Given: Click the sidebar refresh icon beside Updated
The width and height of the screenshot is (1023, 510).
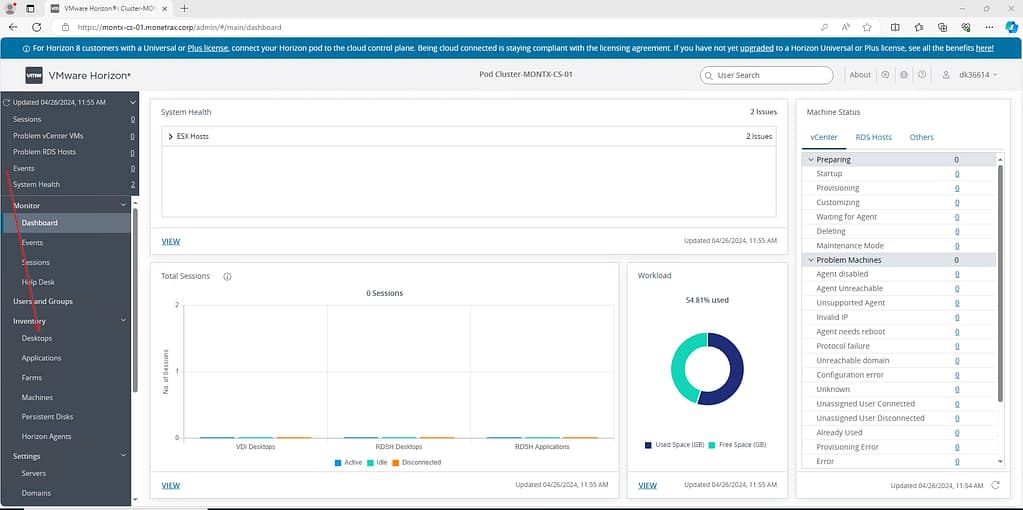Looking at the screenshot, I should click(x=7, y=102).
